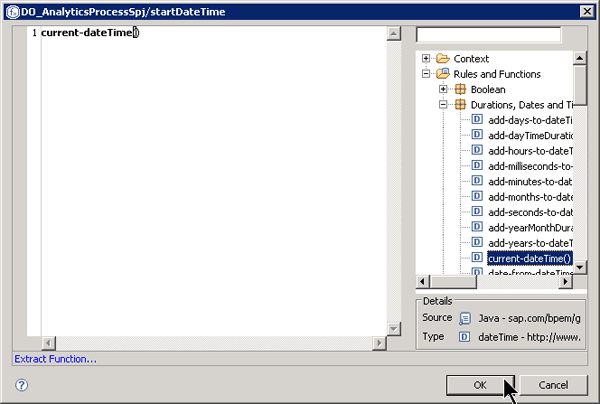The width and height of the screenshot is (600, 404).
Task: Select the Context tree item
Action: coord(471,59)
